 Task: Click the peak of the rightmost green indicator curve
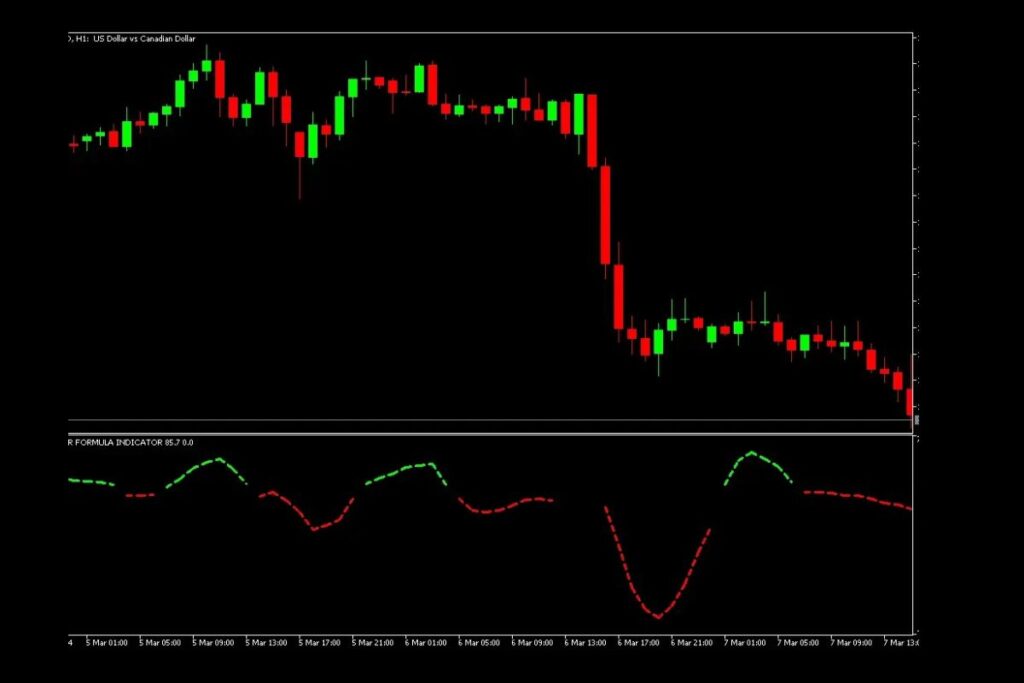[x=752, y=453]
